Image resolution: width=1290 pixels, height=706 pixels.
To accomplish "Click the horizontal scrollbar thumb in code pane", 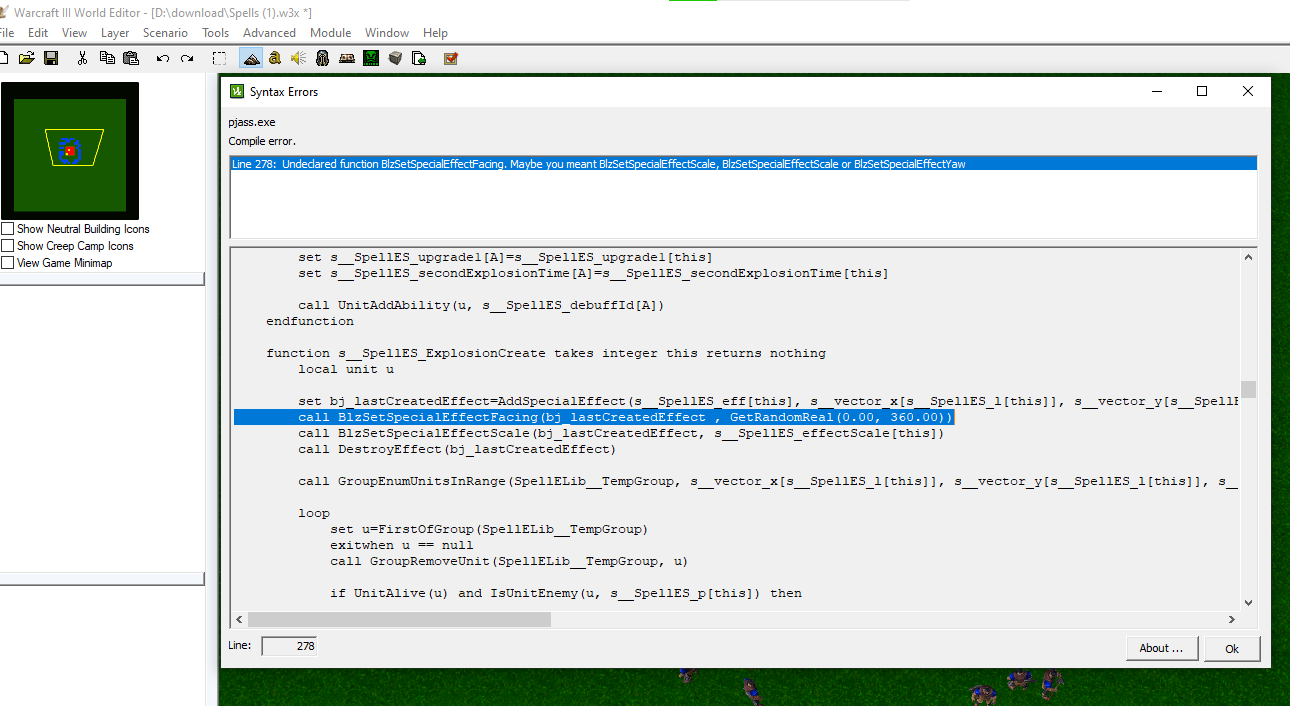I will [x=399, y=619].
